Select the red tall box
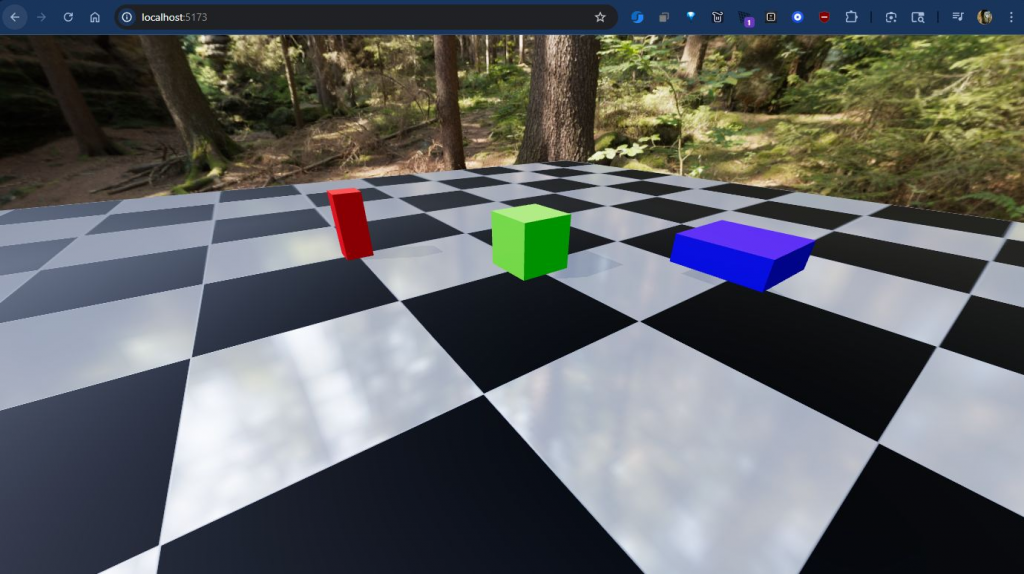The image size is (1024, 574). pos(350,224)
